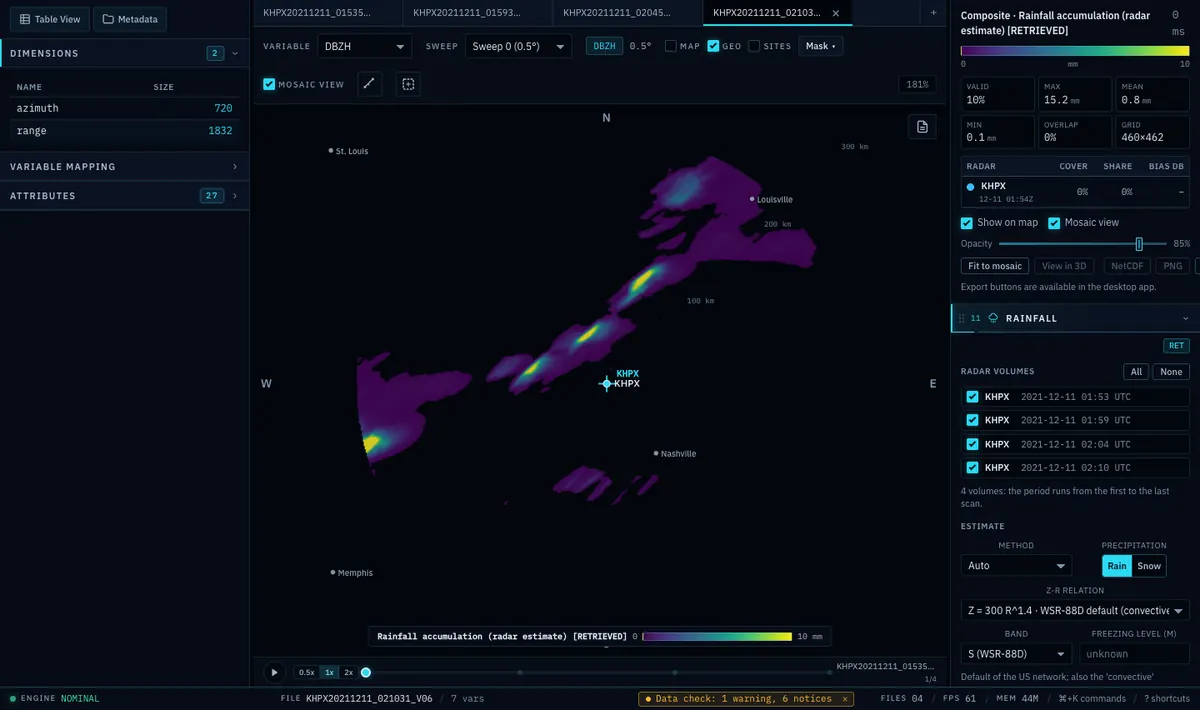Enable the SITES checkbox
Viewport: 1200px width, 710px height.
tap(754, 46)
